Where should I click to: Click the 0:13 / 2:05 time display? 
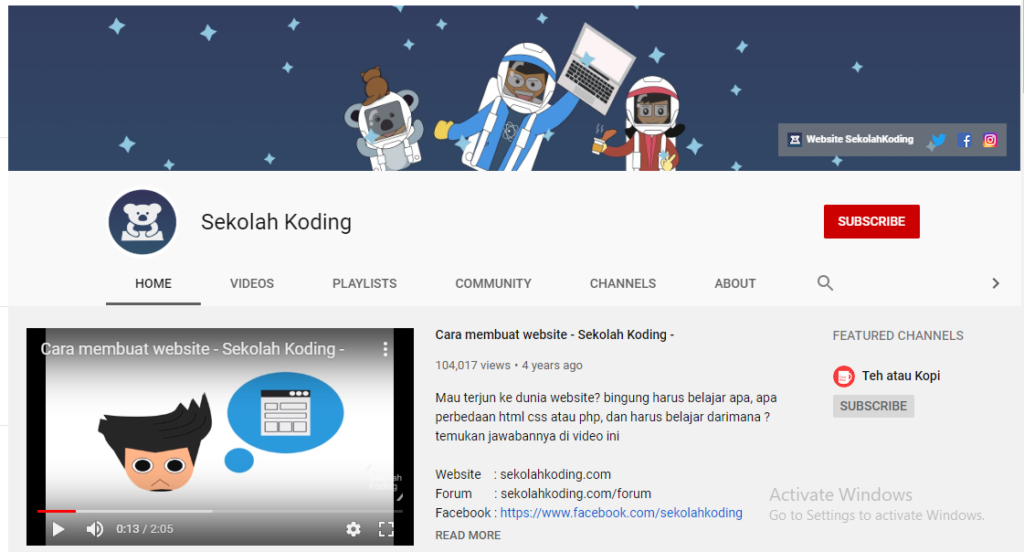click(145, 529)
